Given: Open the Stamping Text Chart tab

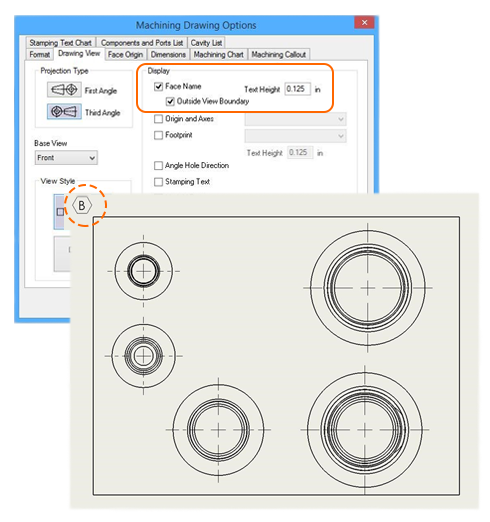Looking at the screenshot, I should pos(60,43).
